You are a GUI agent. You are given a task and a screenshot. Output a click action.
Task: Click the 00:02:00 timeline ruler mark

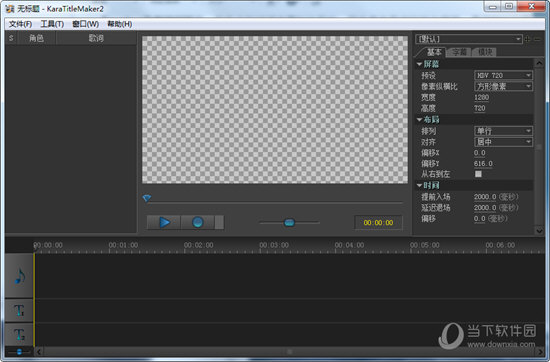199,245
